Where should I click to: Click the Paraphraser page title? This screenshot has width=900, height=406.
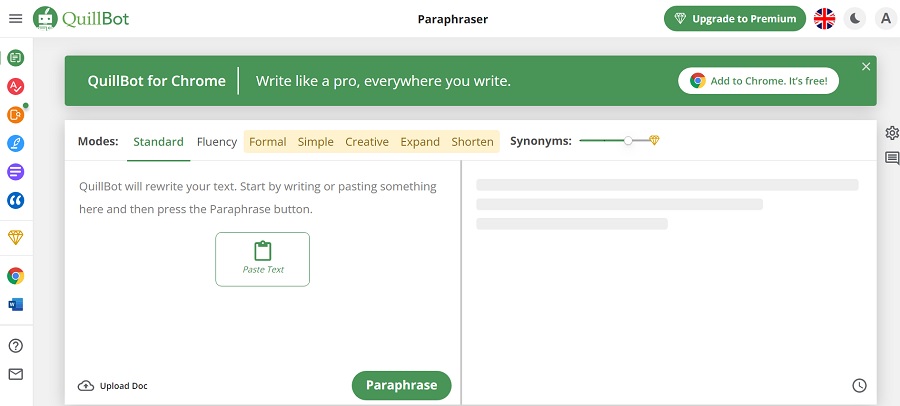(x=453, y=19)
